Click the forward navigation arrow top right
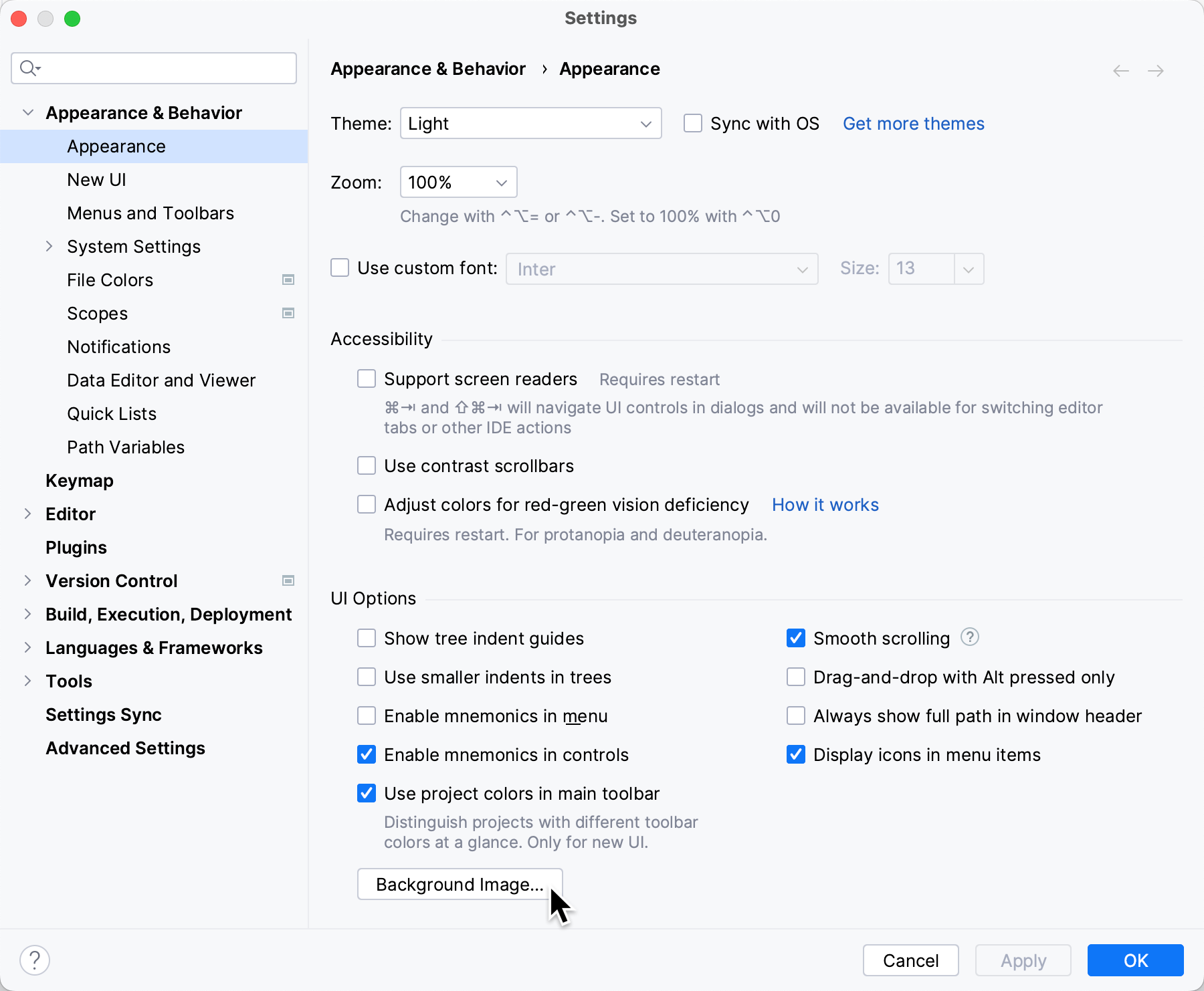1204x991 pixels. coord(1157,70)
